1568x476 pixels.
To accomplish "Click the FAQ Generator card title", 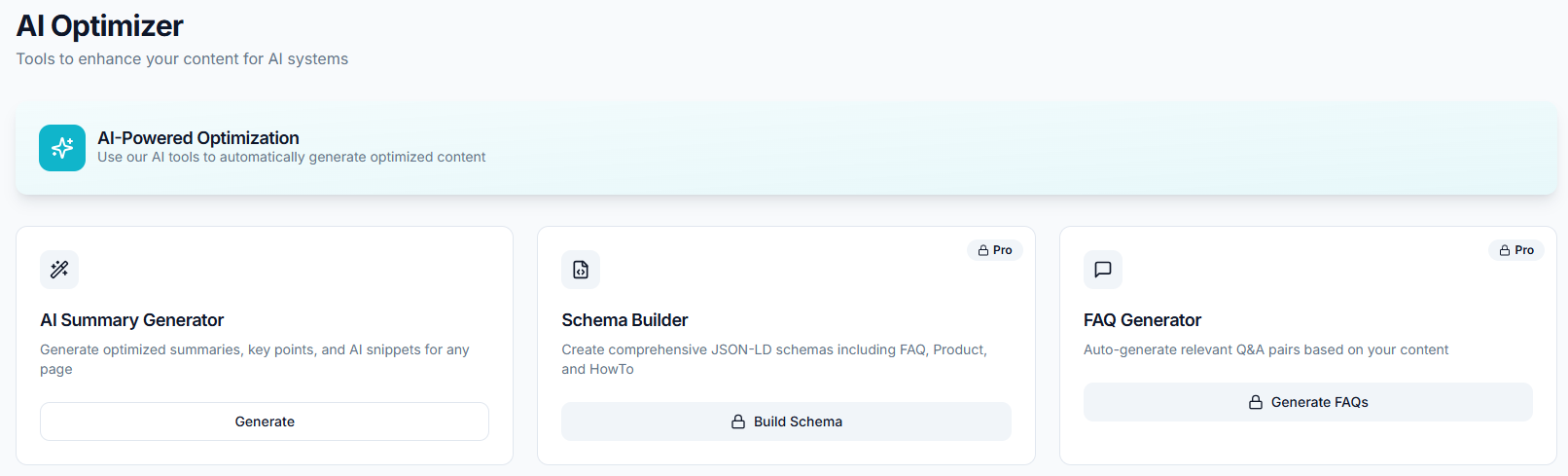I will [x=1142, y=320].
